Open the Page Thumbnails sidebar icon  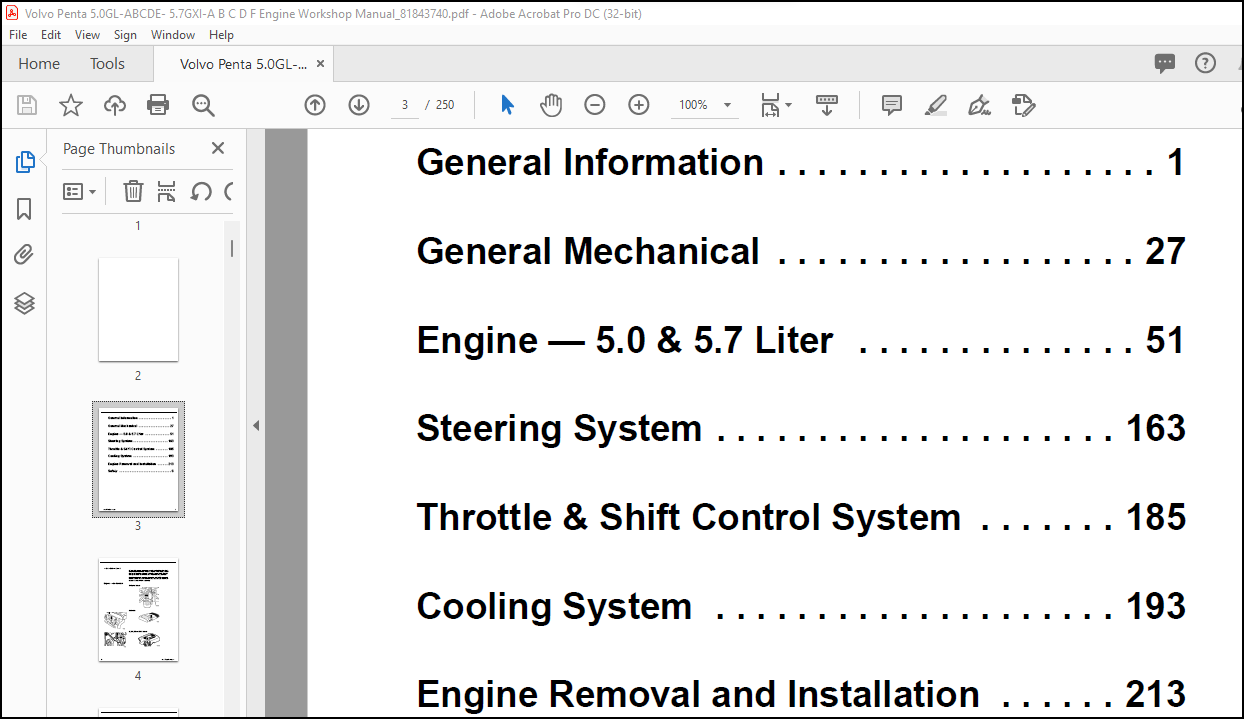(25, 162)
